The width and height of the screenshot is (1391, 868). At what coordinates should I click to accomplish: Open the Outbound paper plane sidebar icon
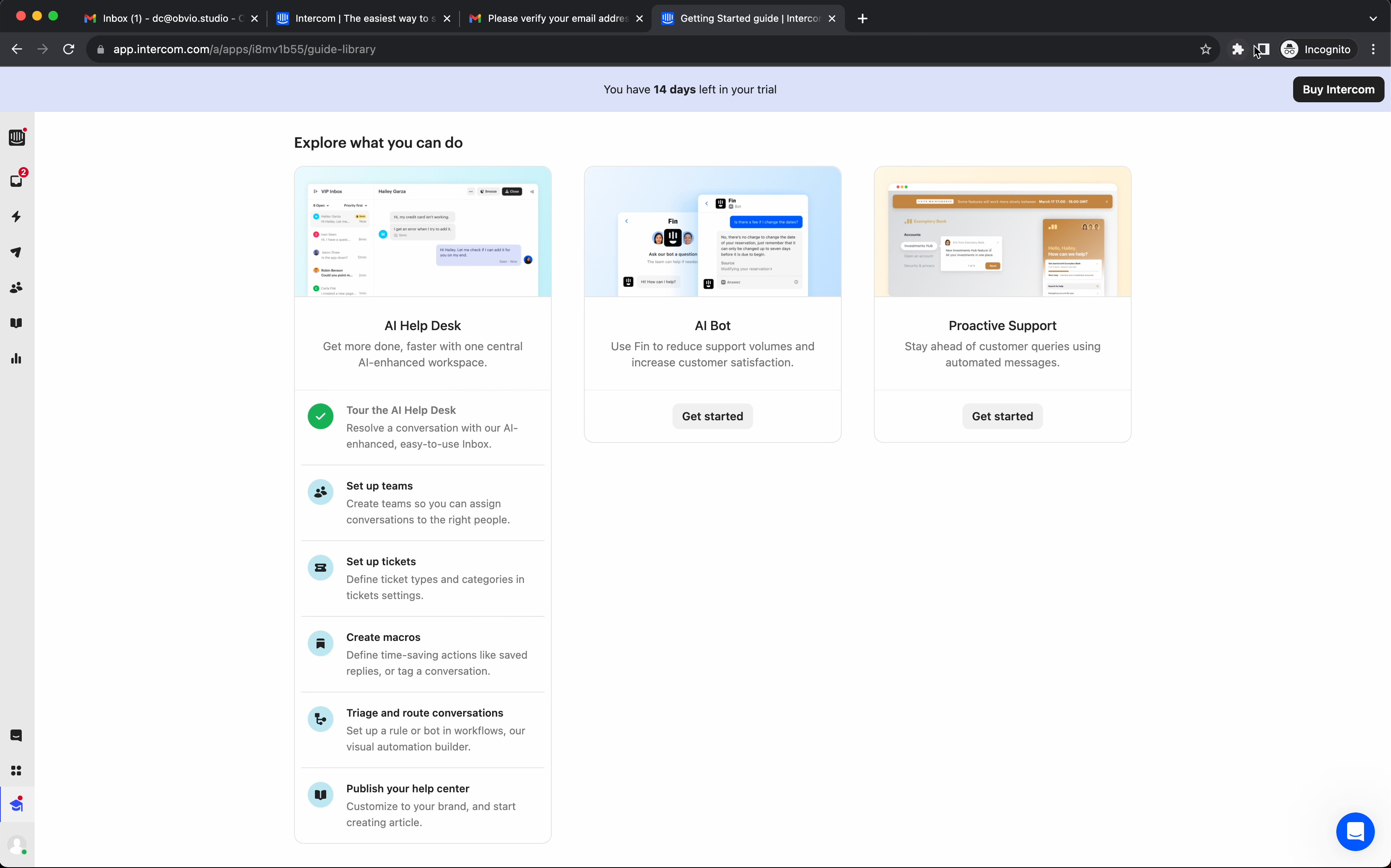tap(16, 252)
